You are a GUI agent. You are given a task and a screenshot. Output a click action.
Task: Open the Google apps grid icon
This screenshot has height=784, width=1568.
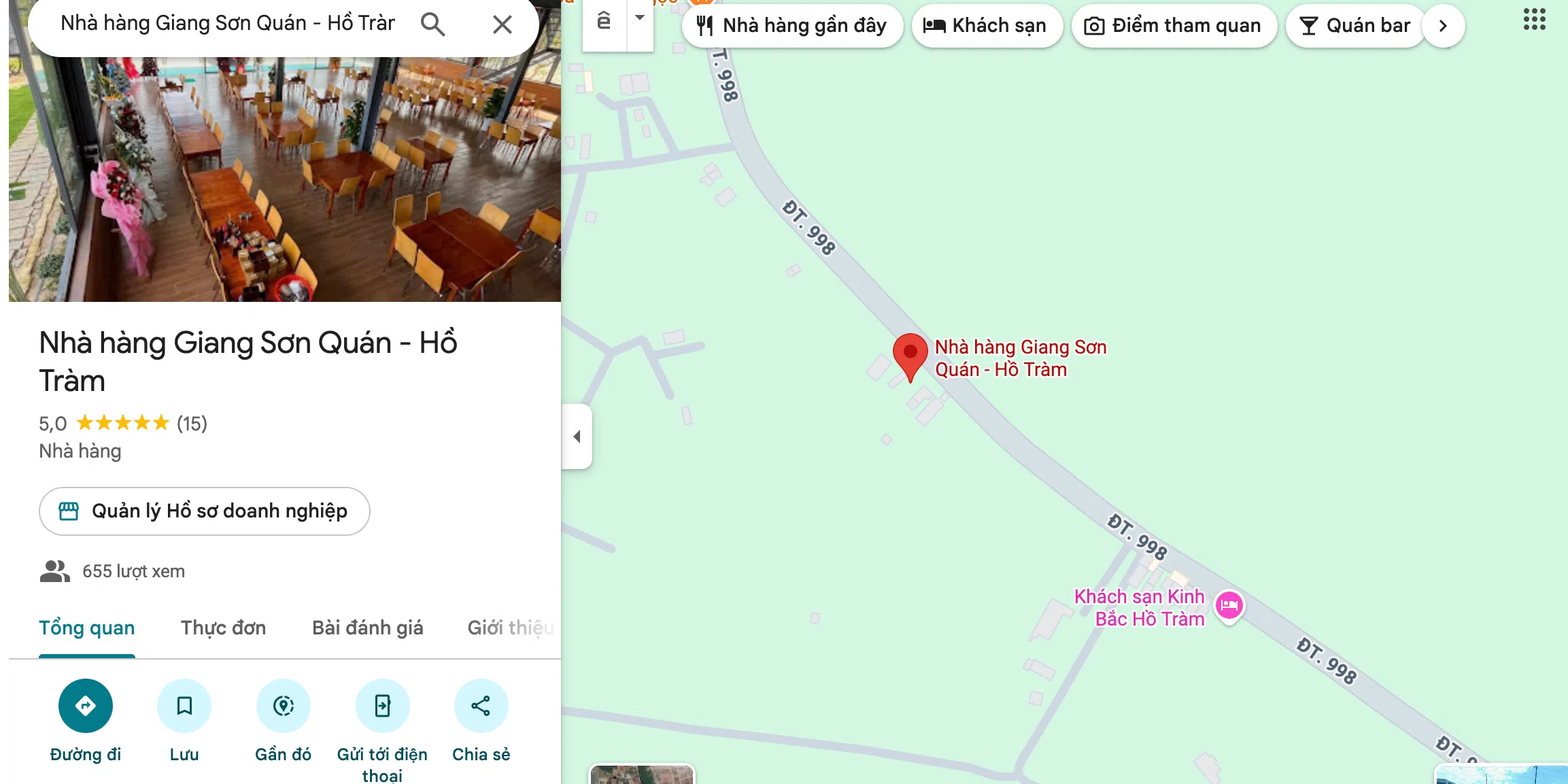(1534, 20)
